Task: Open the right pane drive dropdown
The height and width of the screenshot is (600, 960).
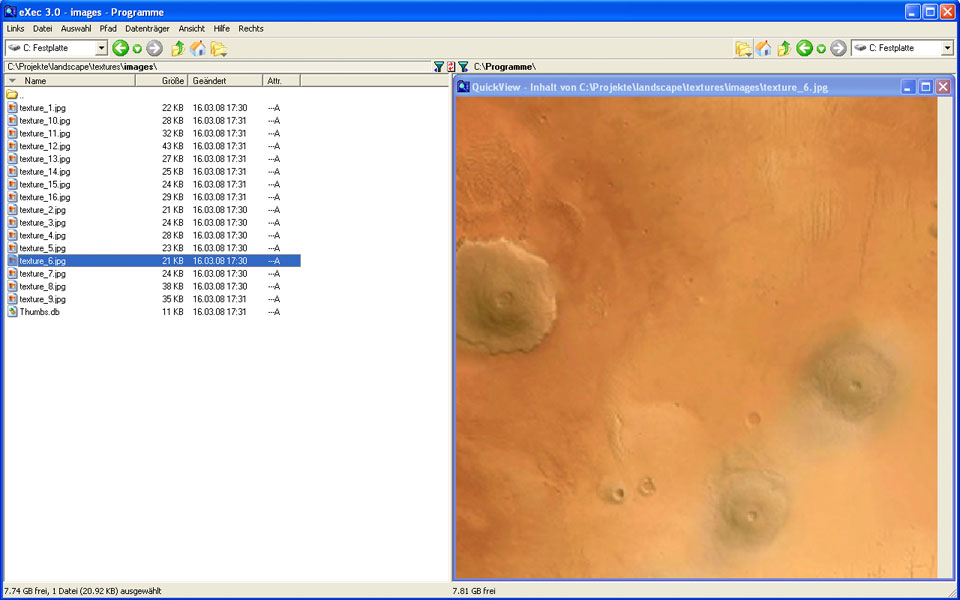Action: click(x=946, y=48)
